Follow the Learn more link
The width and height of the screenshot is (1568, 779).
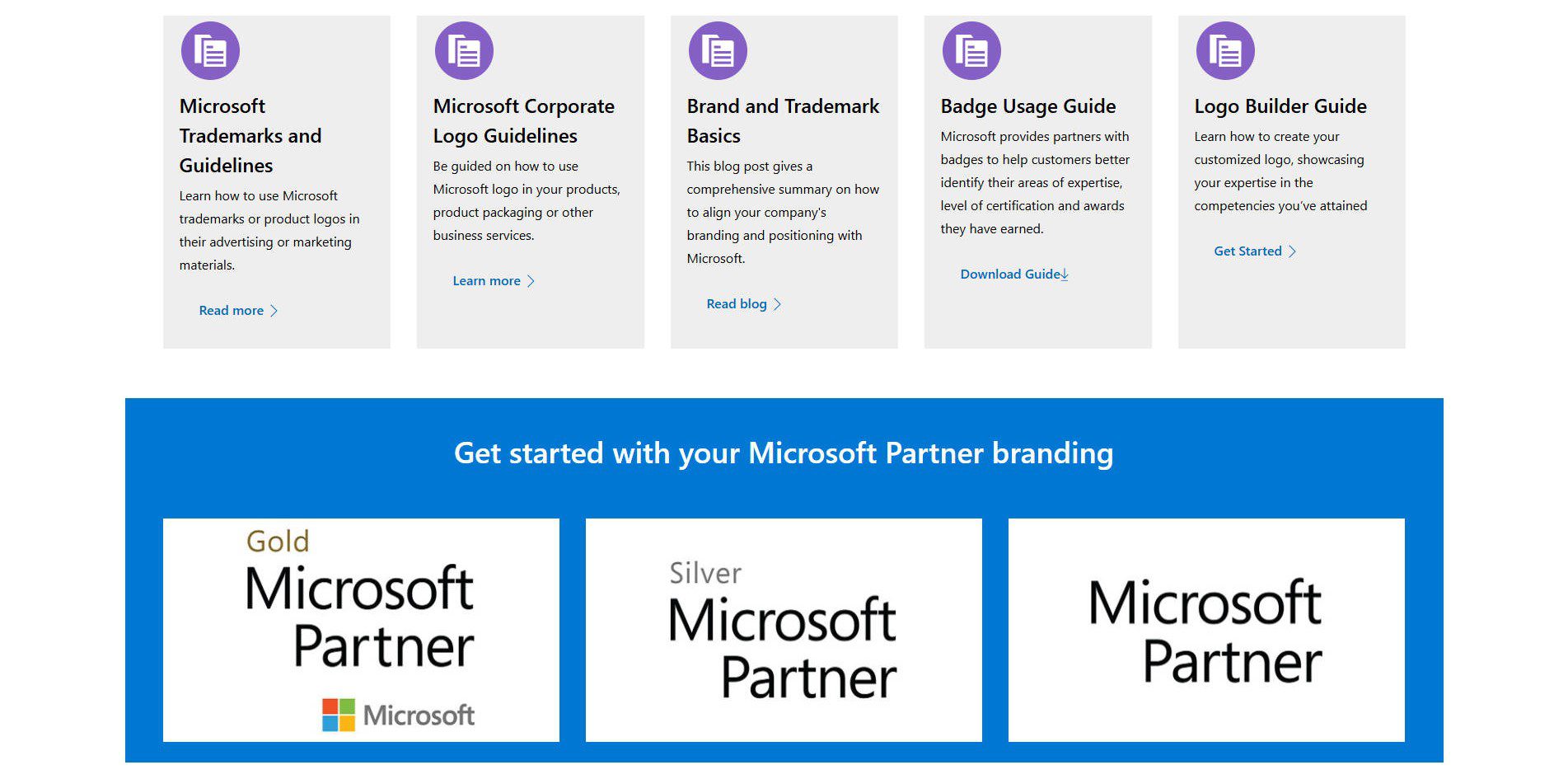pos(486,281)
